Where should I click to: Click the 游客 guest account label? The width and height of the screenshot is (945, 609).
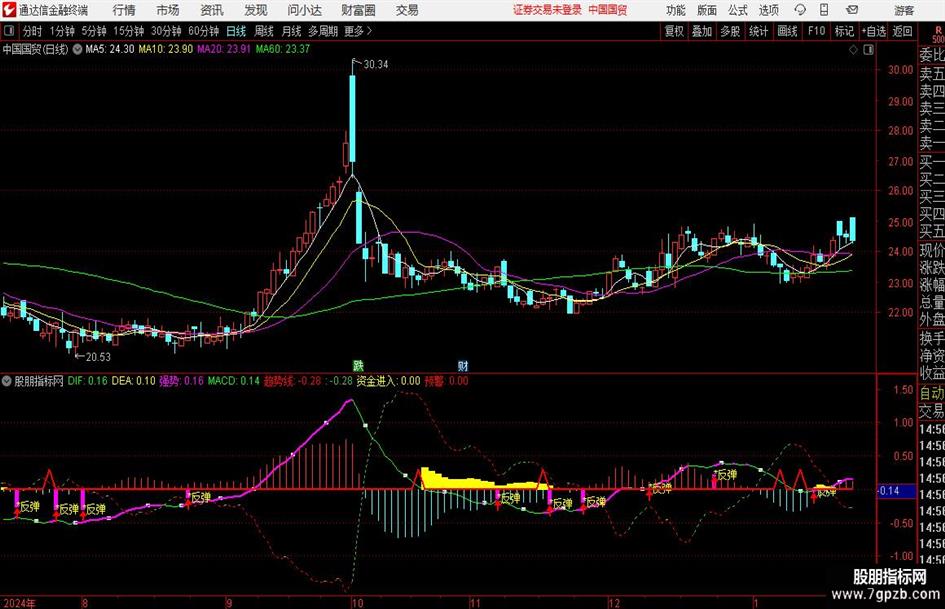904,10
